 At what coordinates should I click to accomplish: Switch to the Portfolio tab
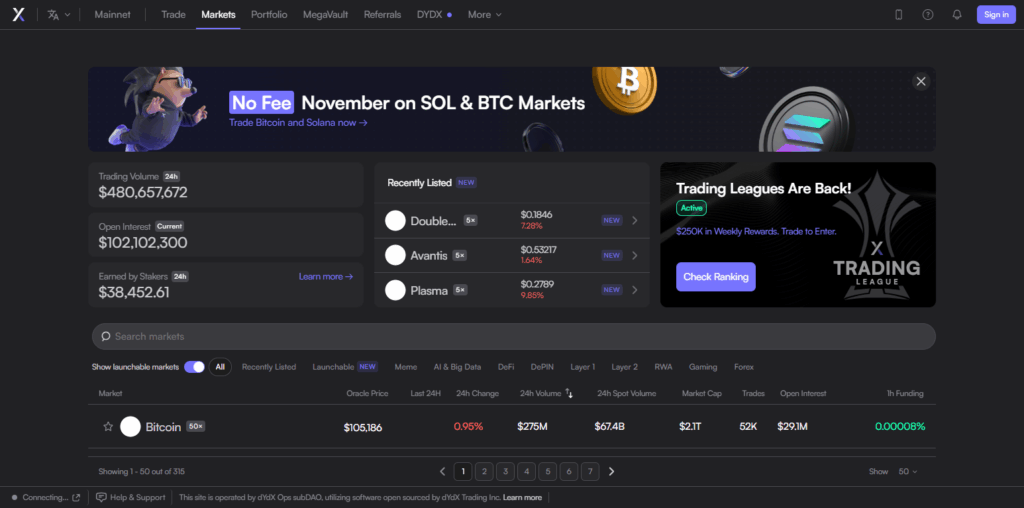(x=269, y=15)
